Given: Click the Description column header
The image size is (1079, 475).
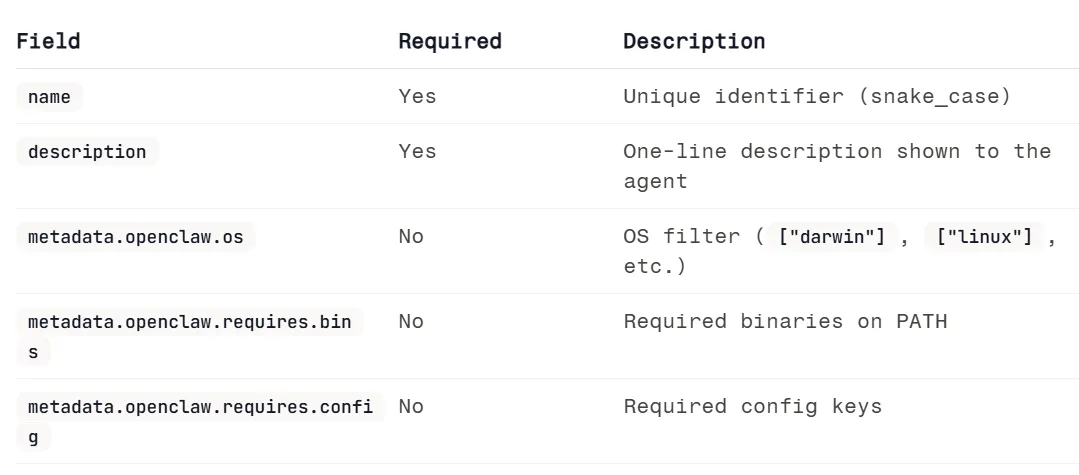Looking at the screenshot, I should (x=694, y=41).
